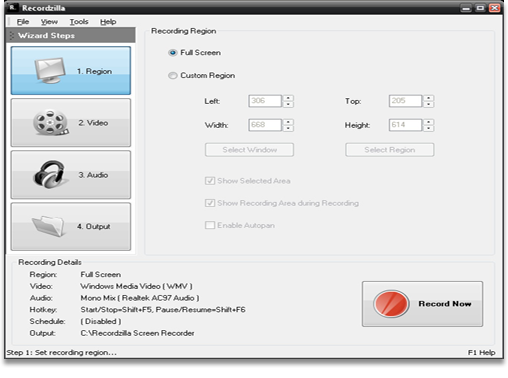
Task: Decrease the Left value with down arrow
Action: [x=288, y=104]
